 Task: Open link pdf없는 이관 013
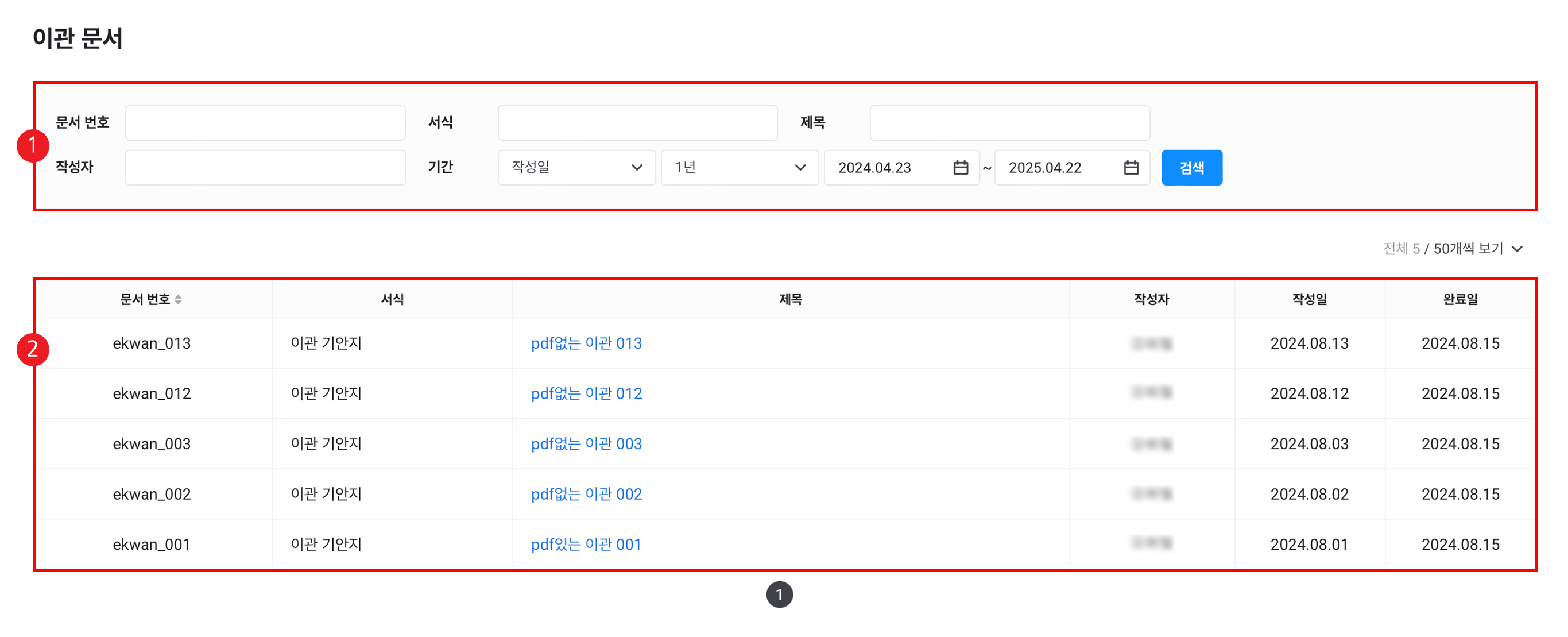(586, 343)
